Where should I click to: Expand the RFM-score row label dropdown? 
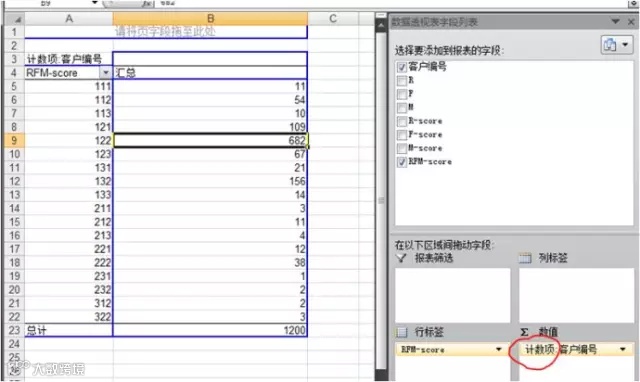coord(498,349)
